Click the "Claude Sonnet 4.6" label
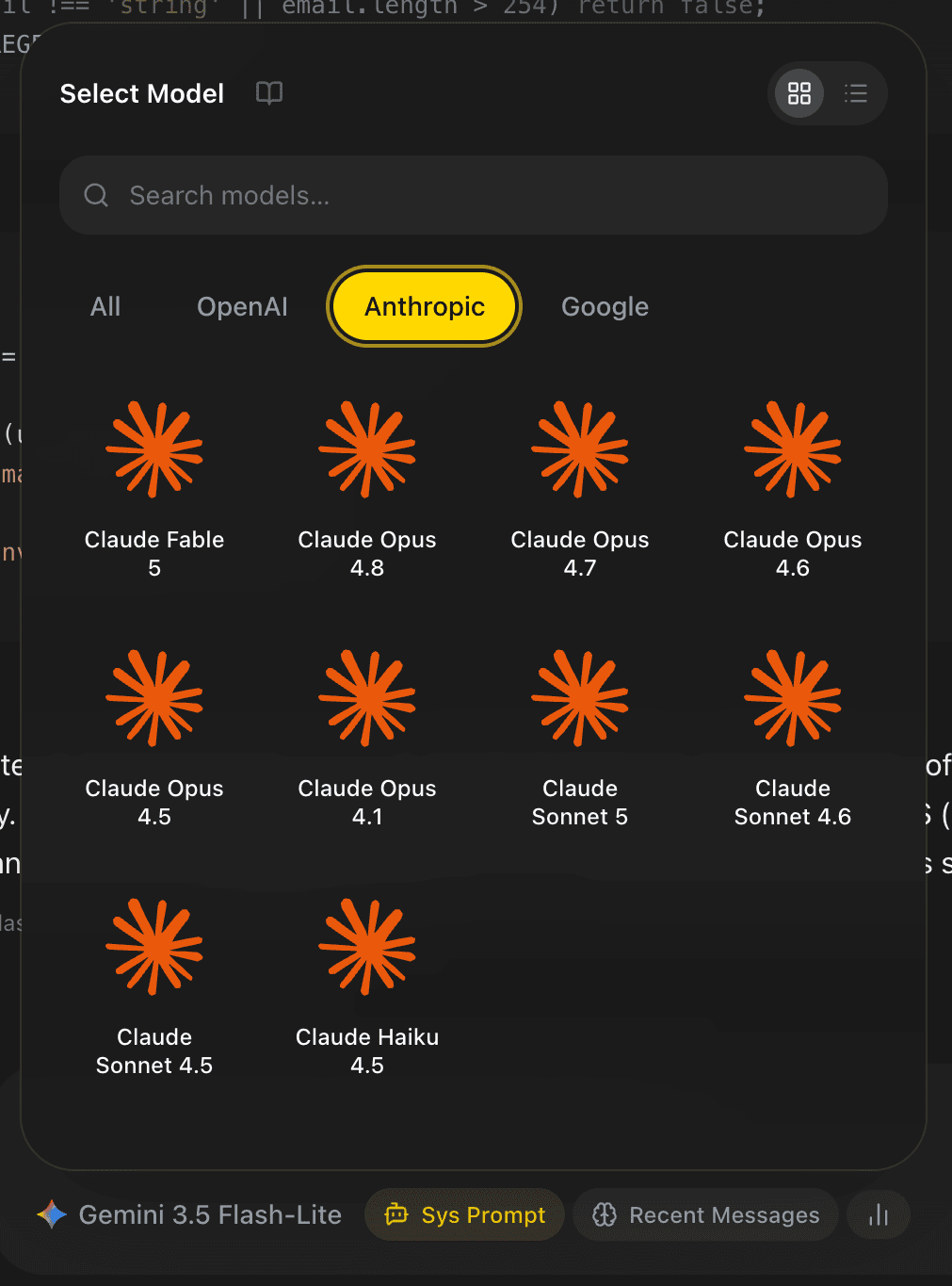 point(793,803)
